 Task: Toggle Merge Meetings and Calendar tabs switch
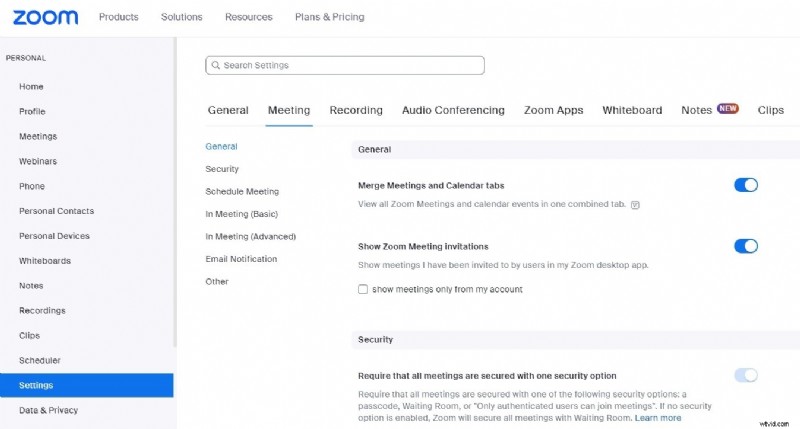click(745, 185)
